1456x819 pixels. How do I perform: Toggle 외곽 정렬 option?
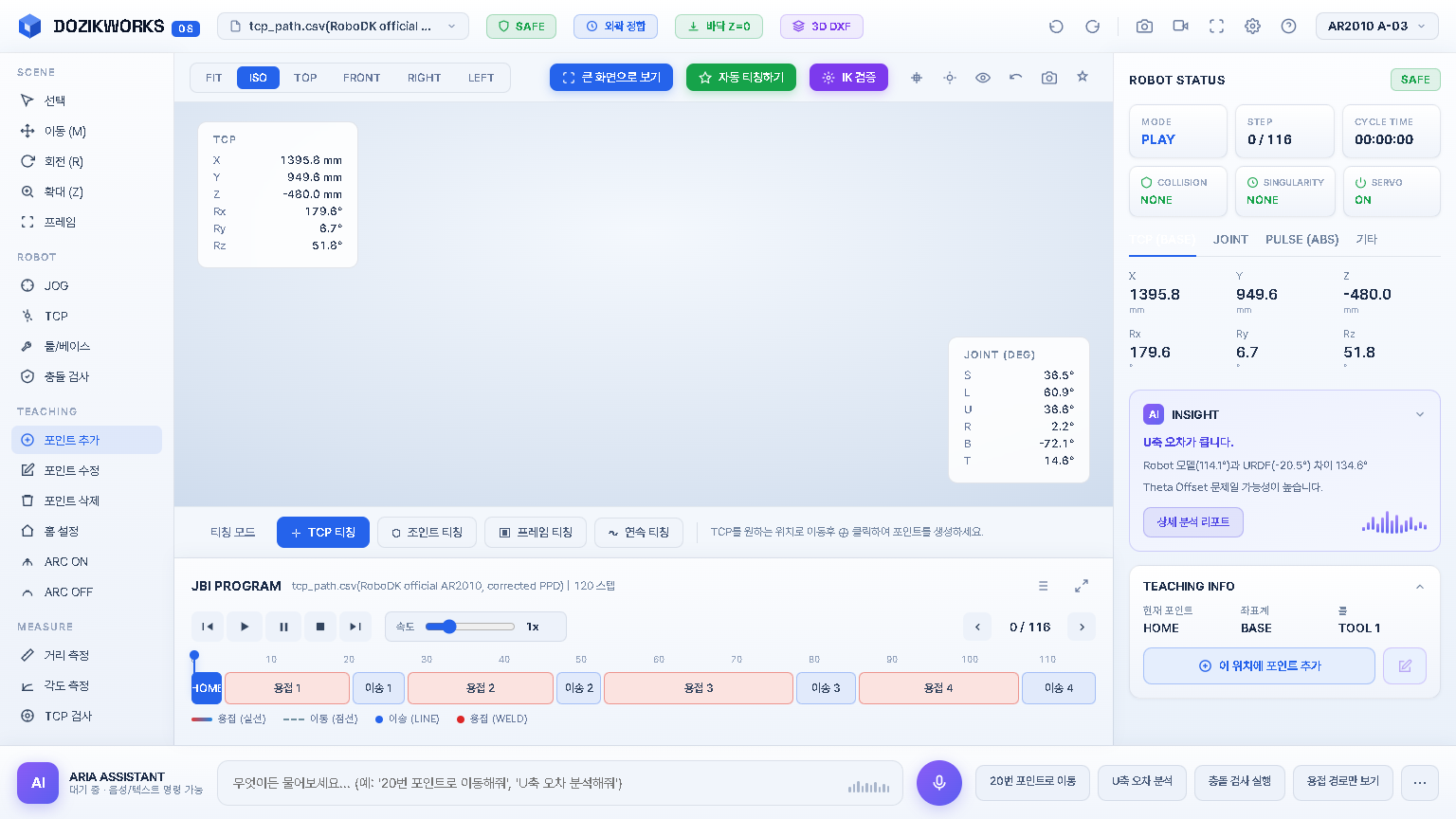[615, 27]
